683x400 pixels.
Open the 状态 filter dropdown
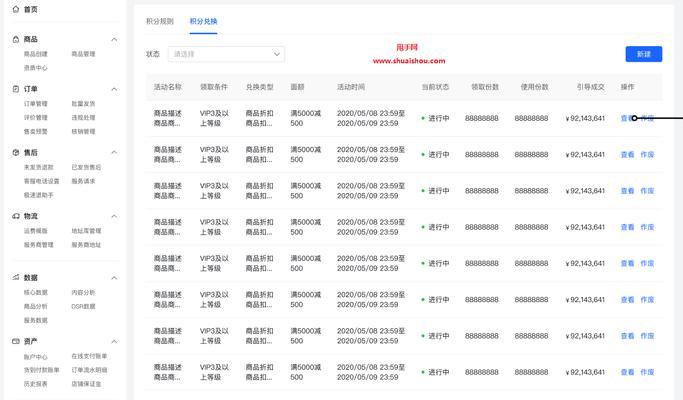(x=227, y=54)
